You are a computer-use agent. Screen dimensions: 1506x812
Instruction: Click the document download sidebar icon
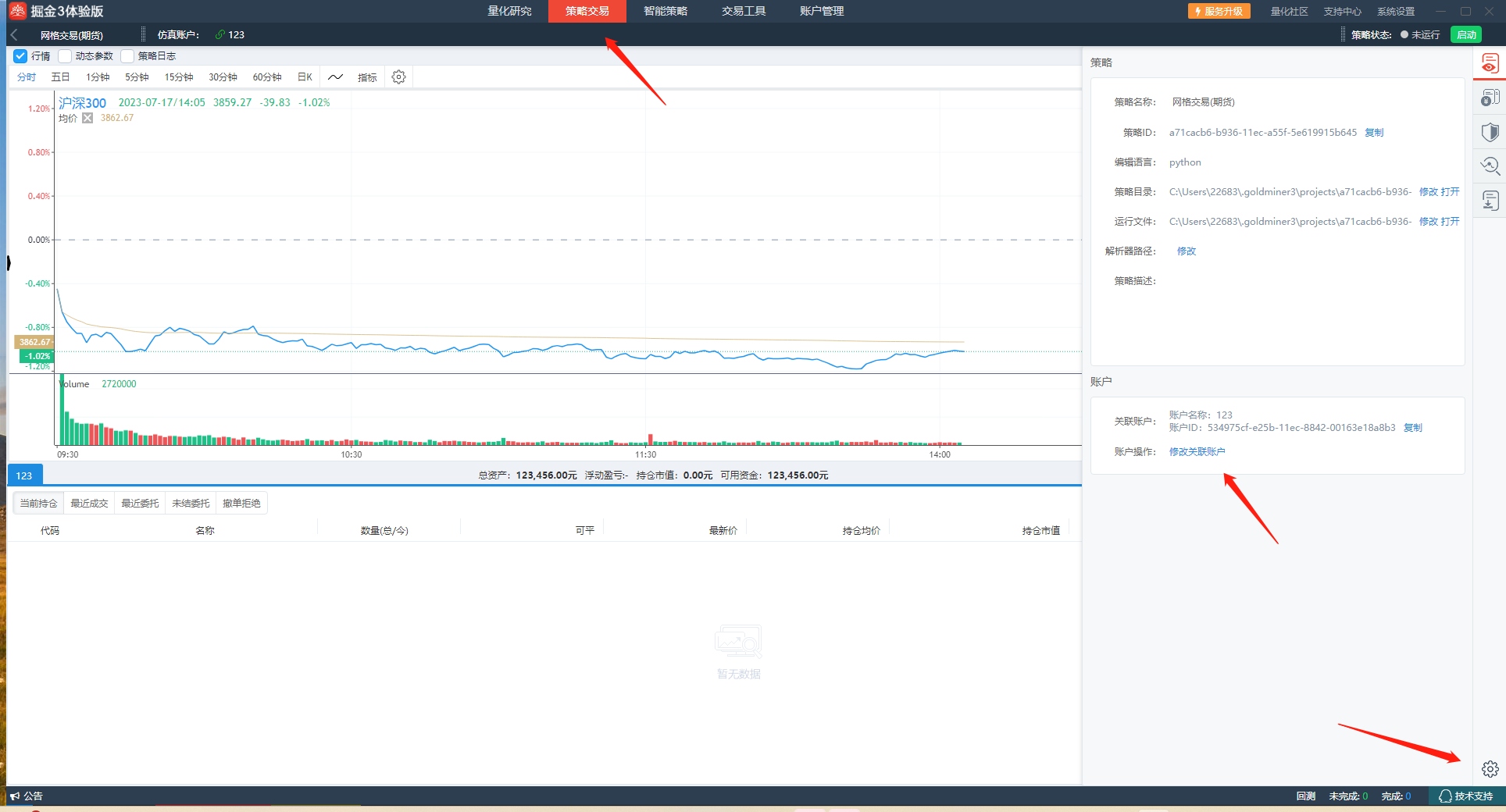pyautogui.click(x=1490, y=201)
